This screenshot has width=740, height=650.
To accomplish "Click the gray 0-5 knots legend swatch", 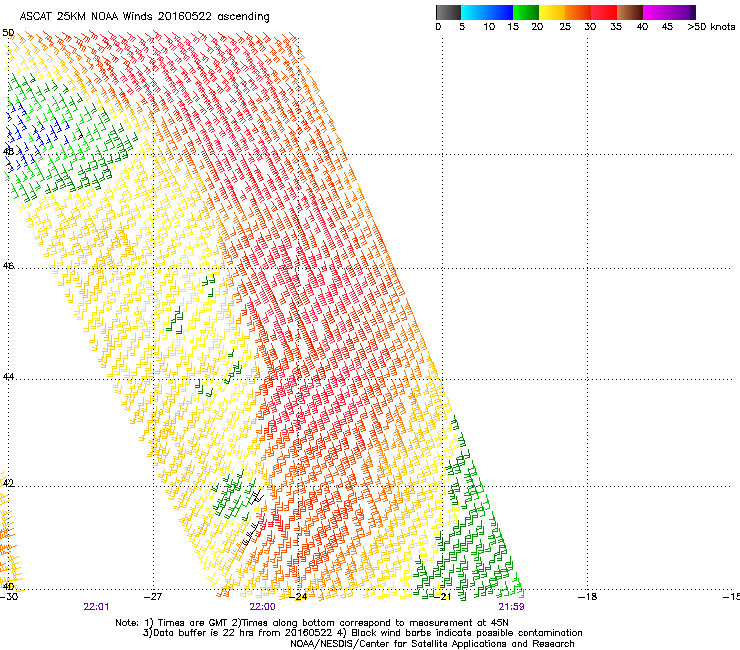I will click(448, 12).
